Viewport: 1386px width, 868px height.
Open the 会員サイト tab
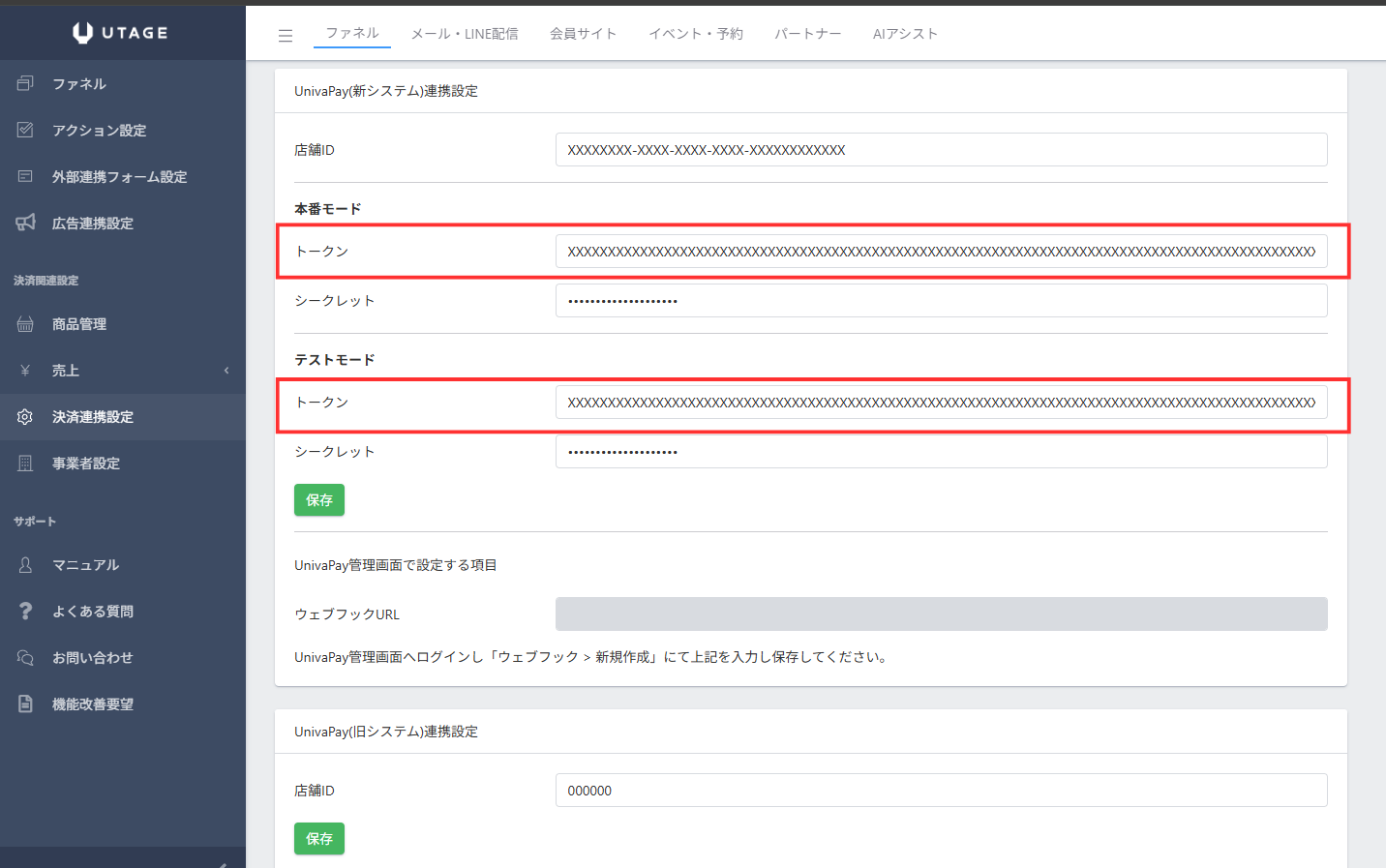583,34
